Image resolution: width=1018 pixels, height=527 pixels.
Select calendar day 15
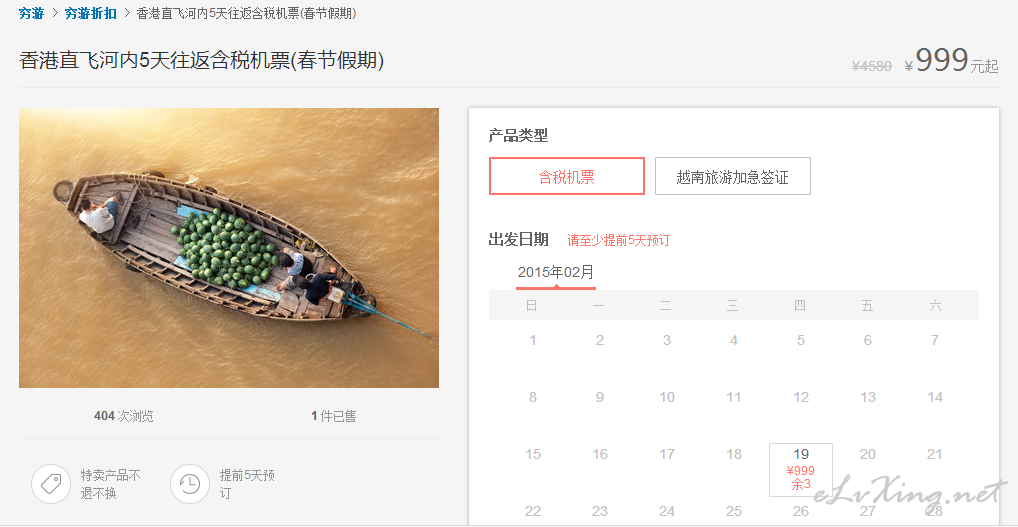click(x=532, y=454)
